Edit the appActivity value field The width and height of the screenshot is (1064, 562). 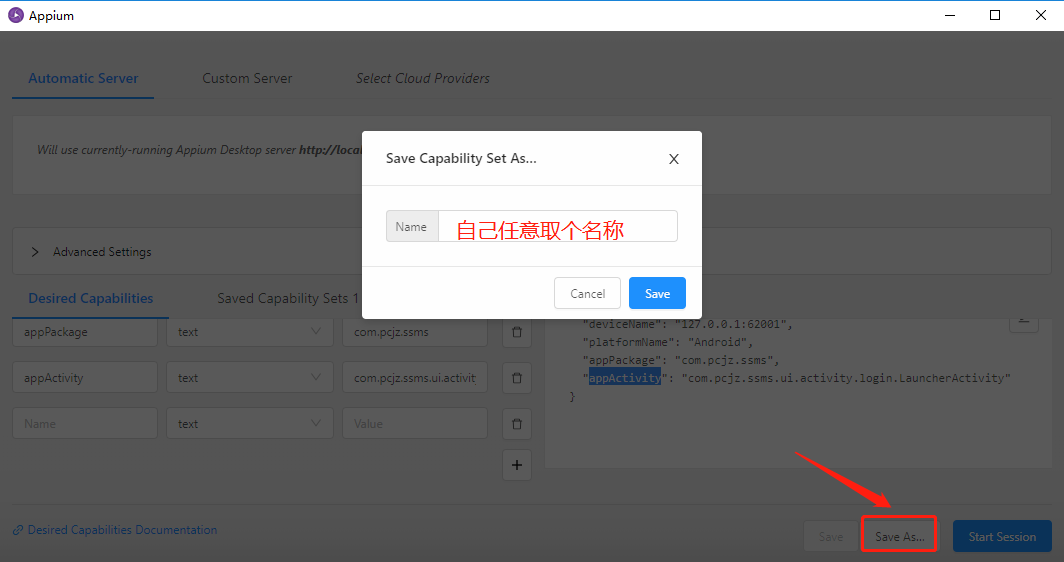click(415, 377)
